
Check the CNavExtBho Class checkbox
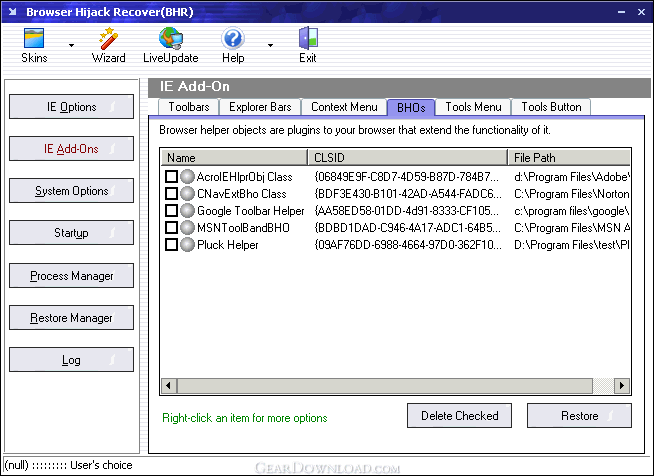pyautogui.click(x=171, y=194)
